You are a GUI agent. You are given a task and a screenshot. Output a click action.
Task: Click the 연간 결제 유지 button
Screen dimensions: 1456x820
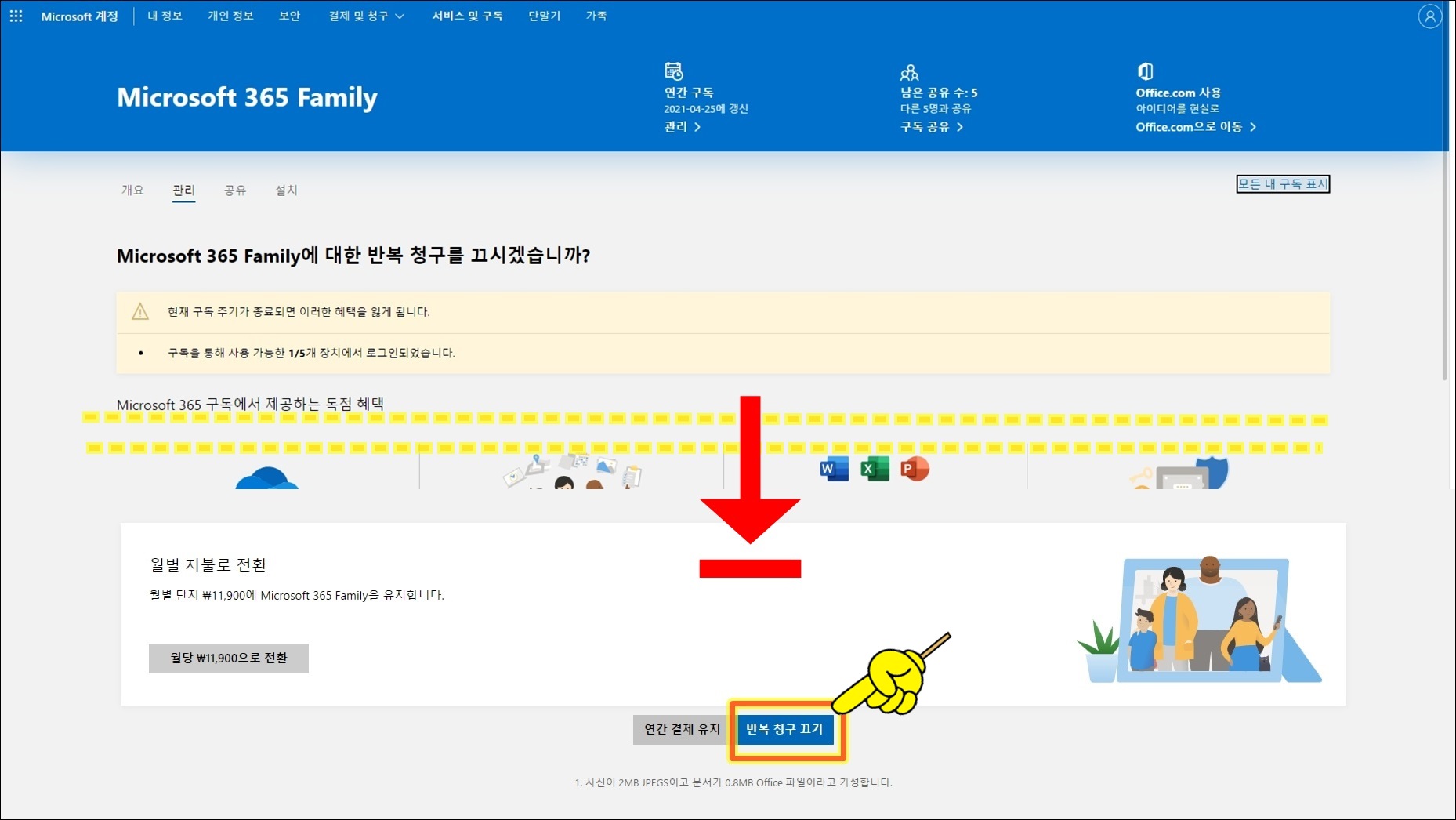[682, 729]
